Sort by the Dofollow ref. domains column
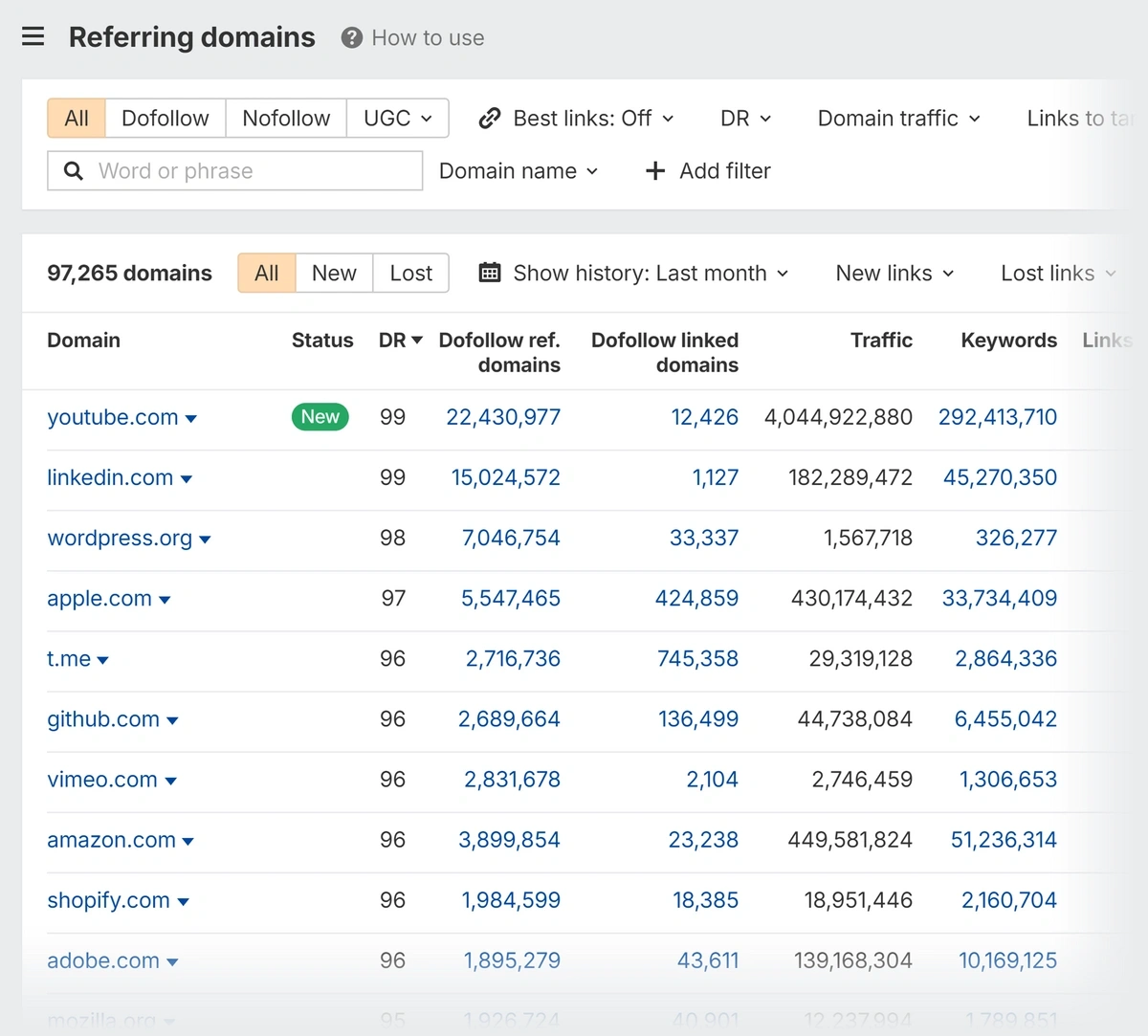 tap(499, 352)
